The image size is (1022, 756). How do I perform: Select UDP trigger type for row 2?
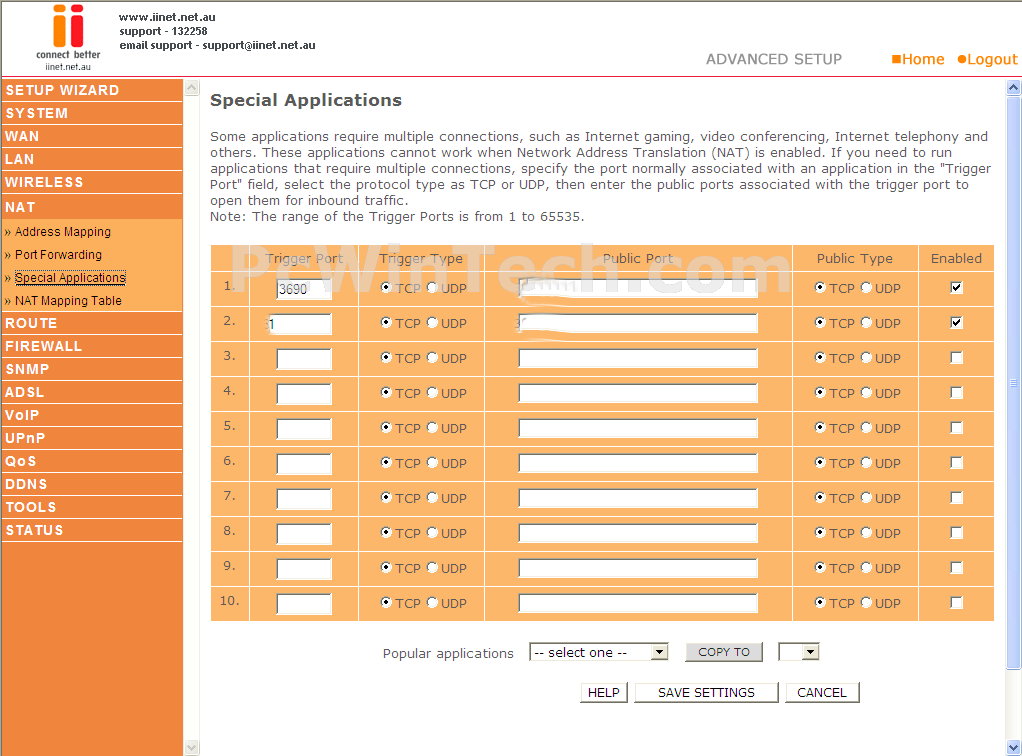pos(432,323)
